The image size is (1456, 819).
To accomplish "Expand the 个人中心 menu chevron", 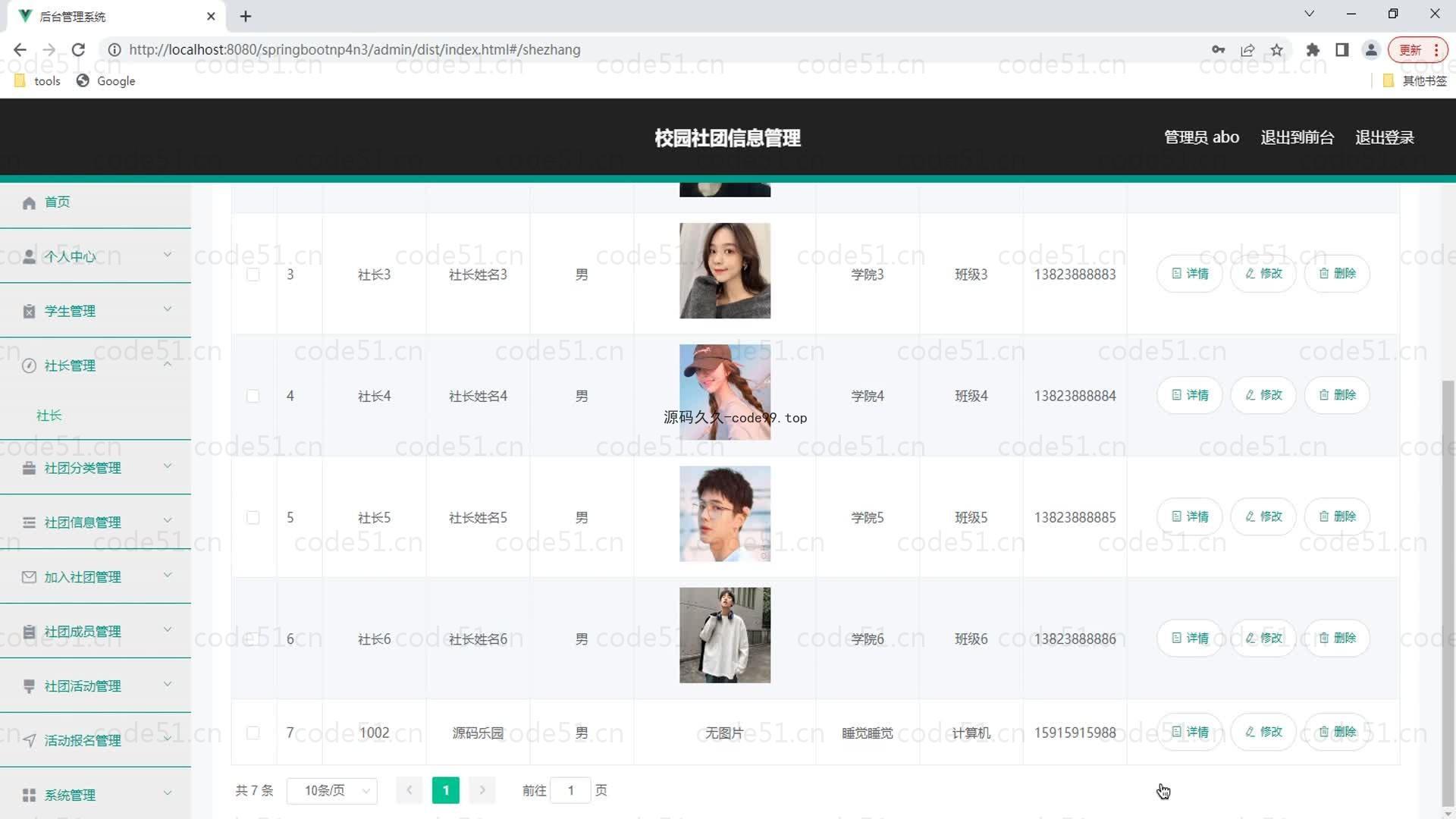I will [168, 255].
